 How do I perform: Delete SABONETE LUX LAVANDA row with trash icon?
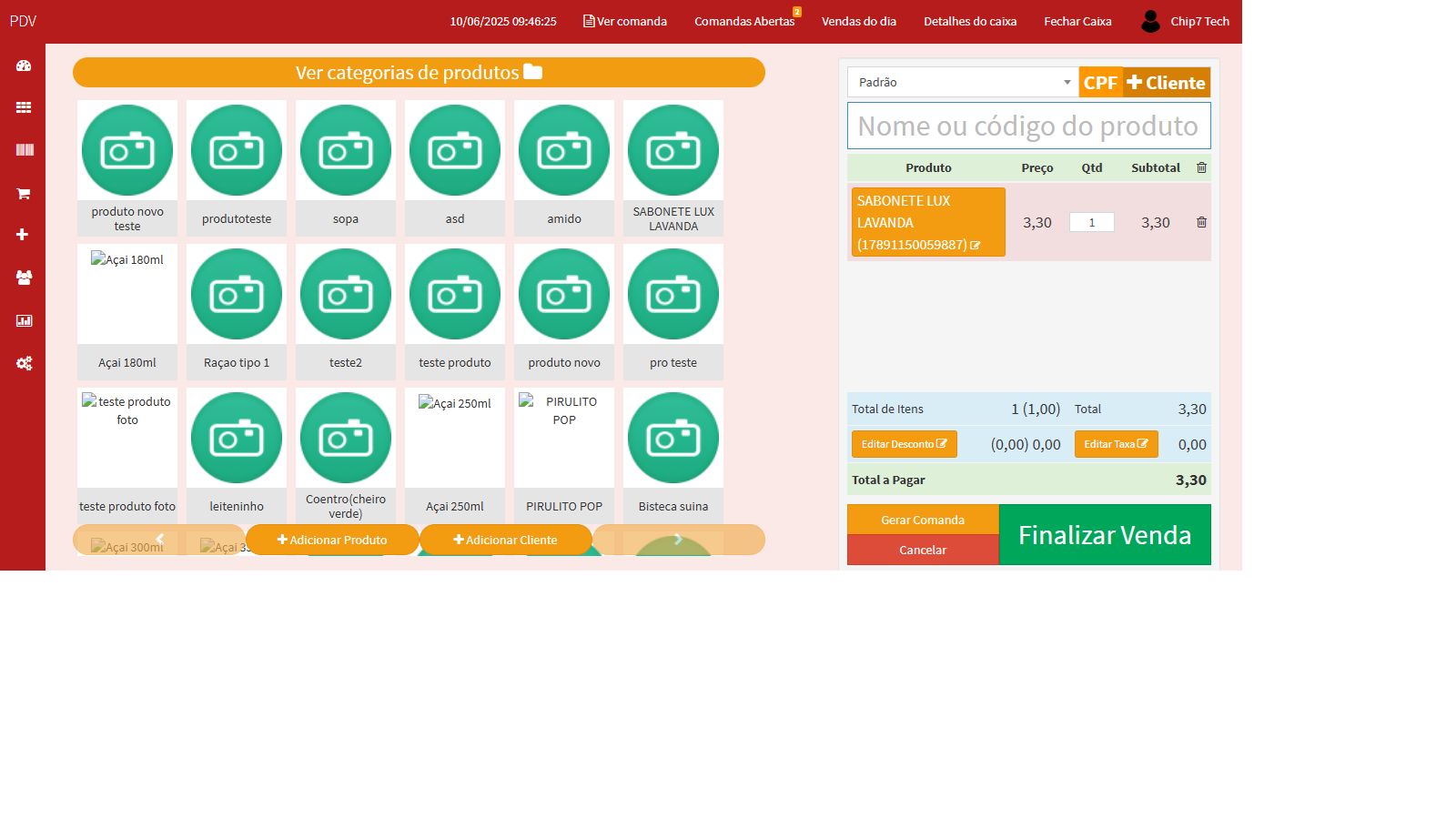1201,222
